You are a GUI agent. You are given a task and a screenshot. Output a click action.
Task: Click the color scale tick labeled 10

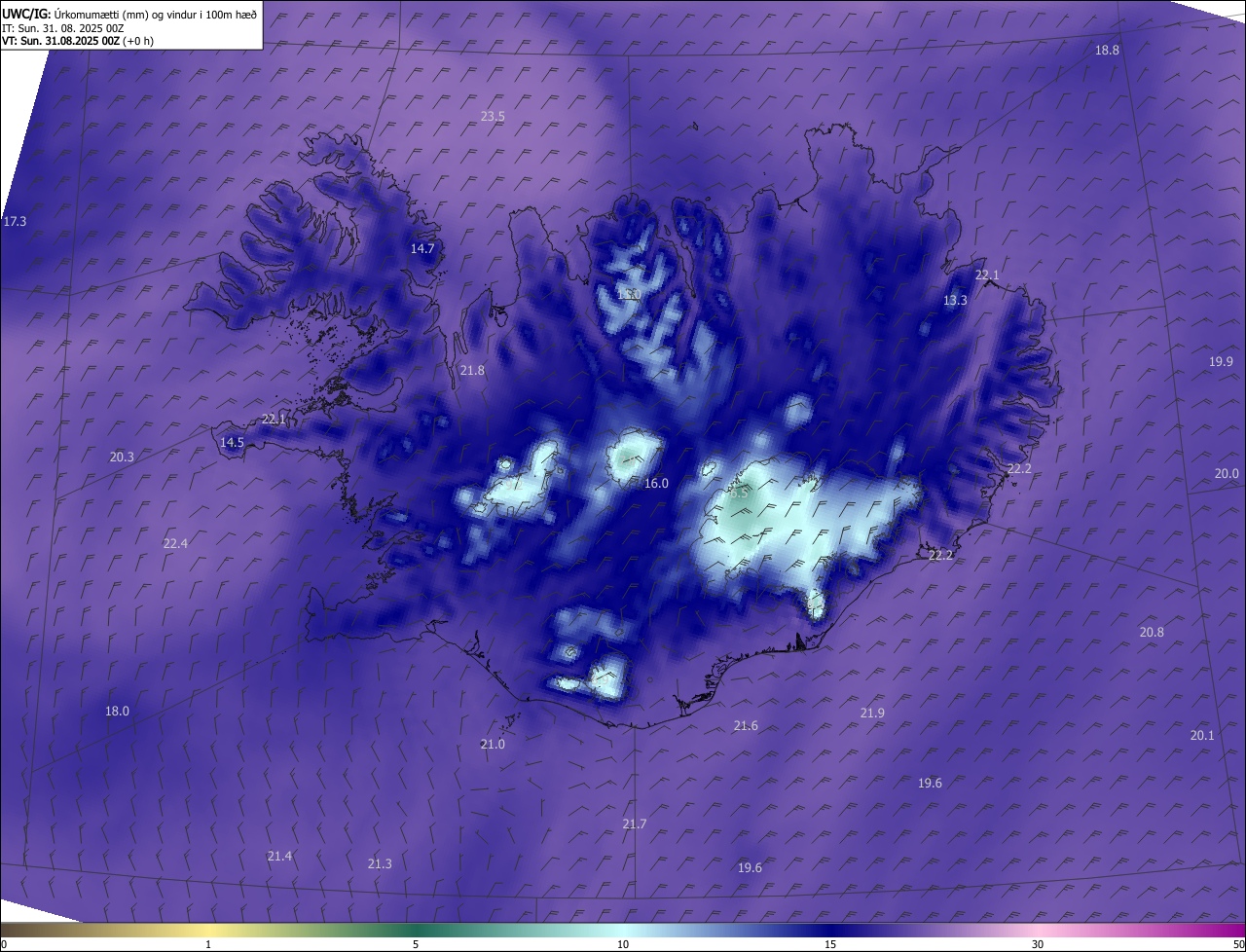point(623,945)
